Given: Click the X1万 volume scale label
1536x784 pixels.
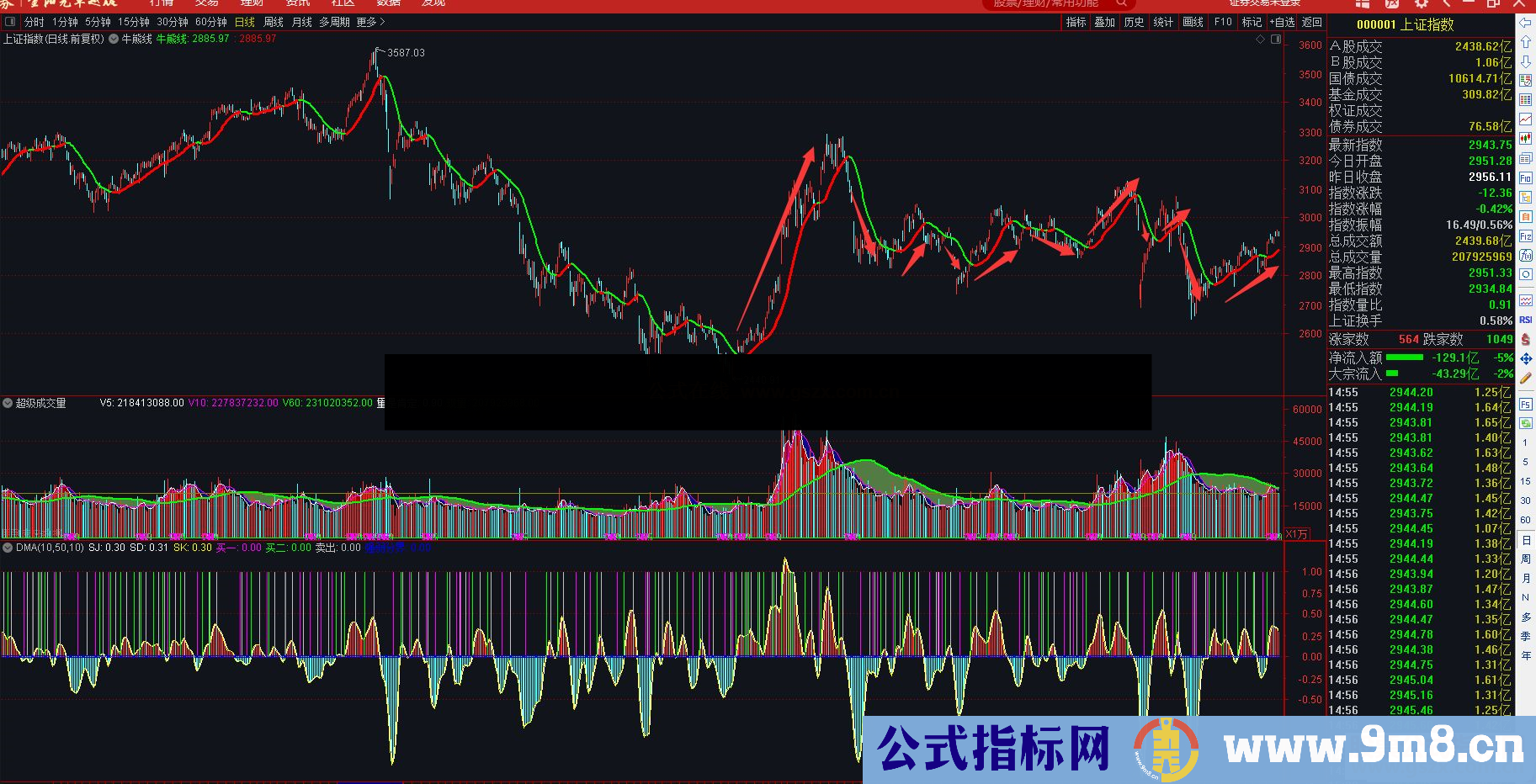Looking at the screenshot, I should [x=1297, y=534].
